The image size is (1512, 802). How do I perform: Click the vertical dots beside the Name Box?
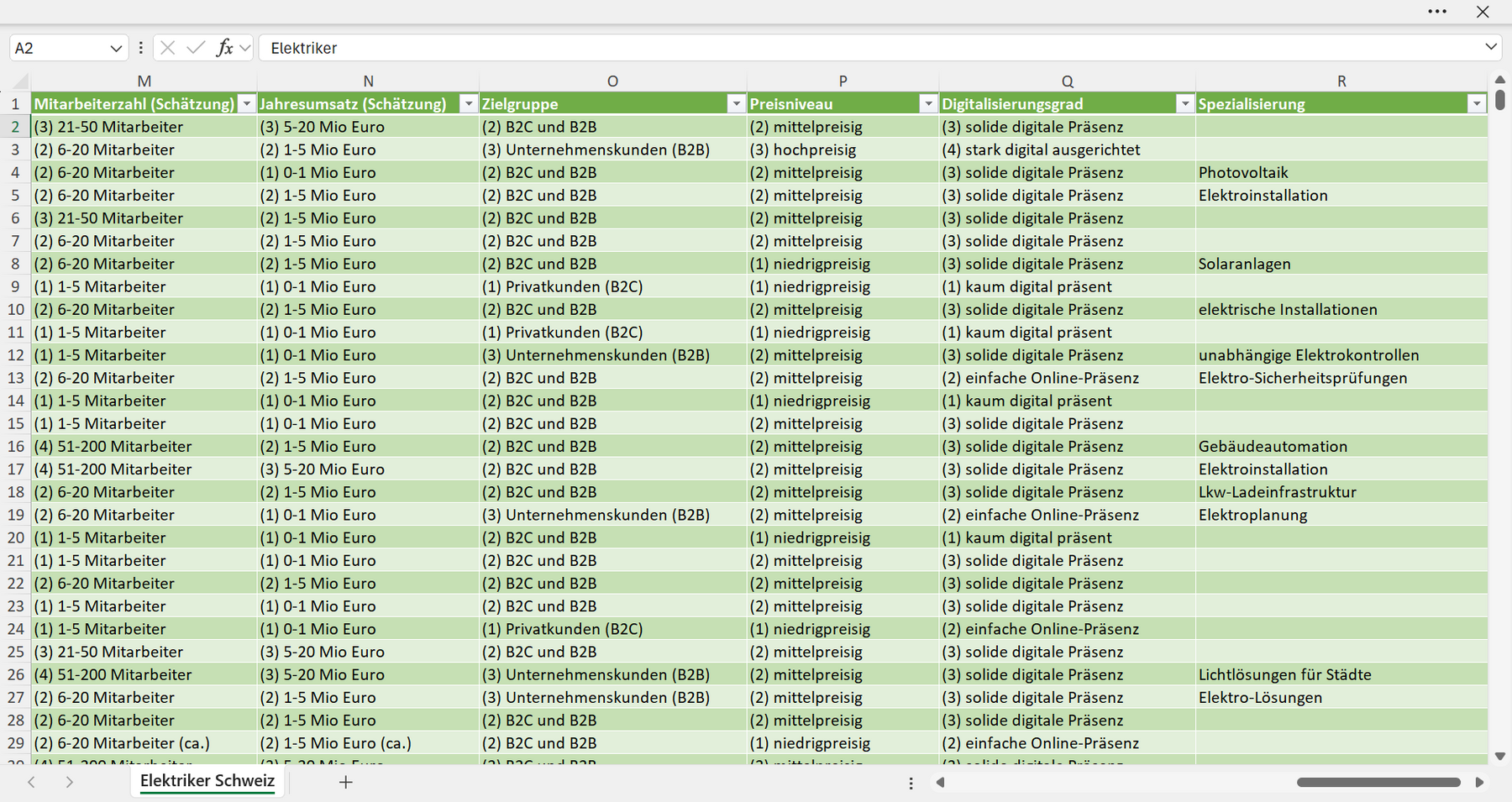click(140, 48)
